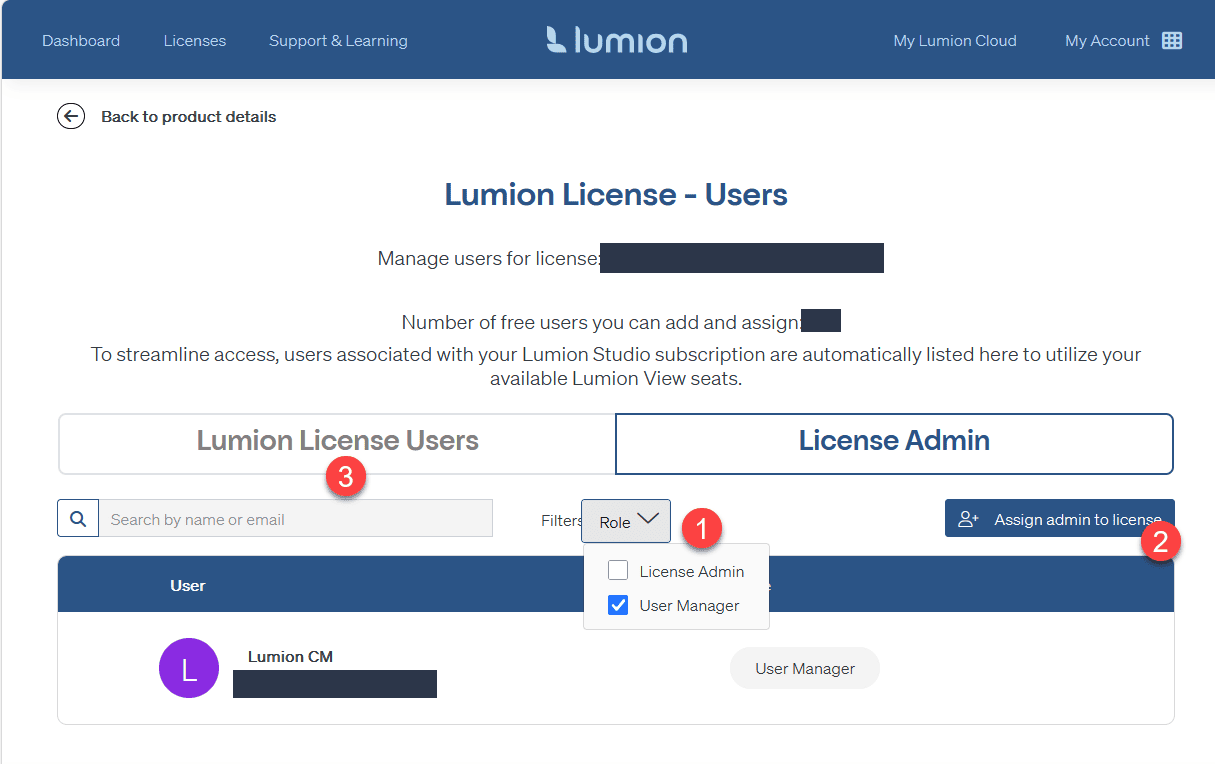Viewport: 1215px width, 764px height.
Task: Click the add-user icon on assign button
Action: (968, 519)
